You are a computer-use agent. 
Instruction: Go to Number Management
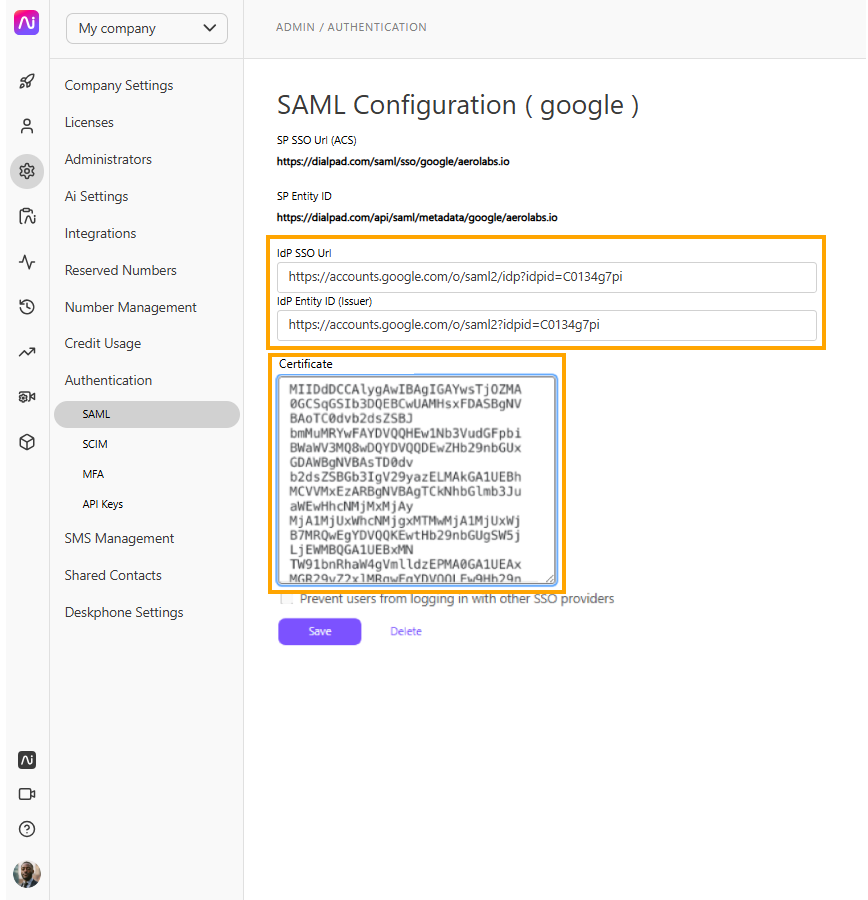pos(131,307)
